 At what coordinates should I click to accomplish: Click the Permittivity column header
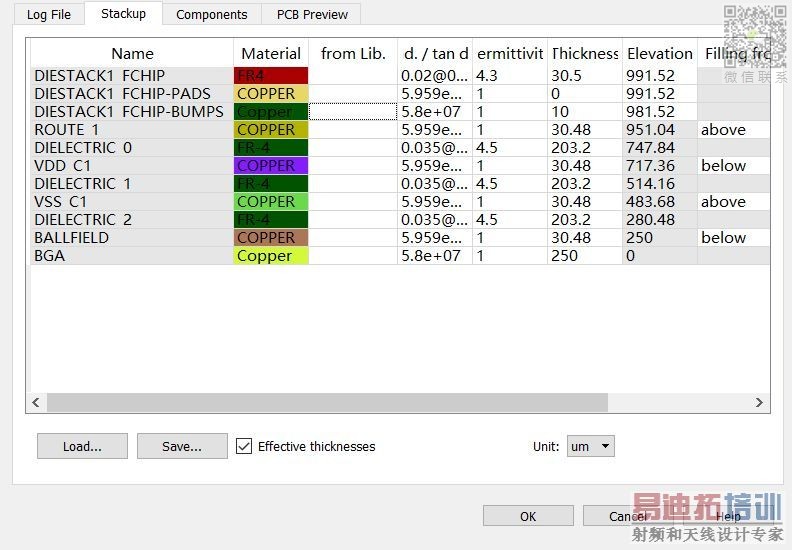[x=510, y=54]
